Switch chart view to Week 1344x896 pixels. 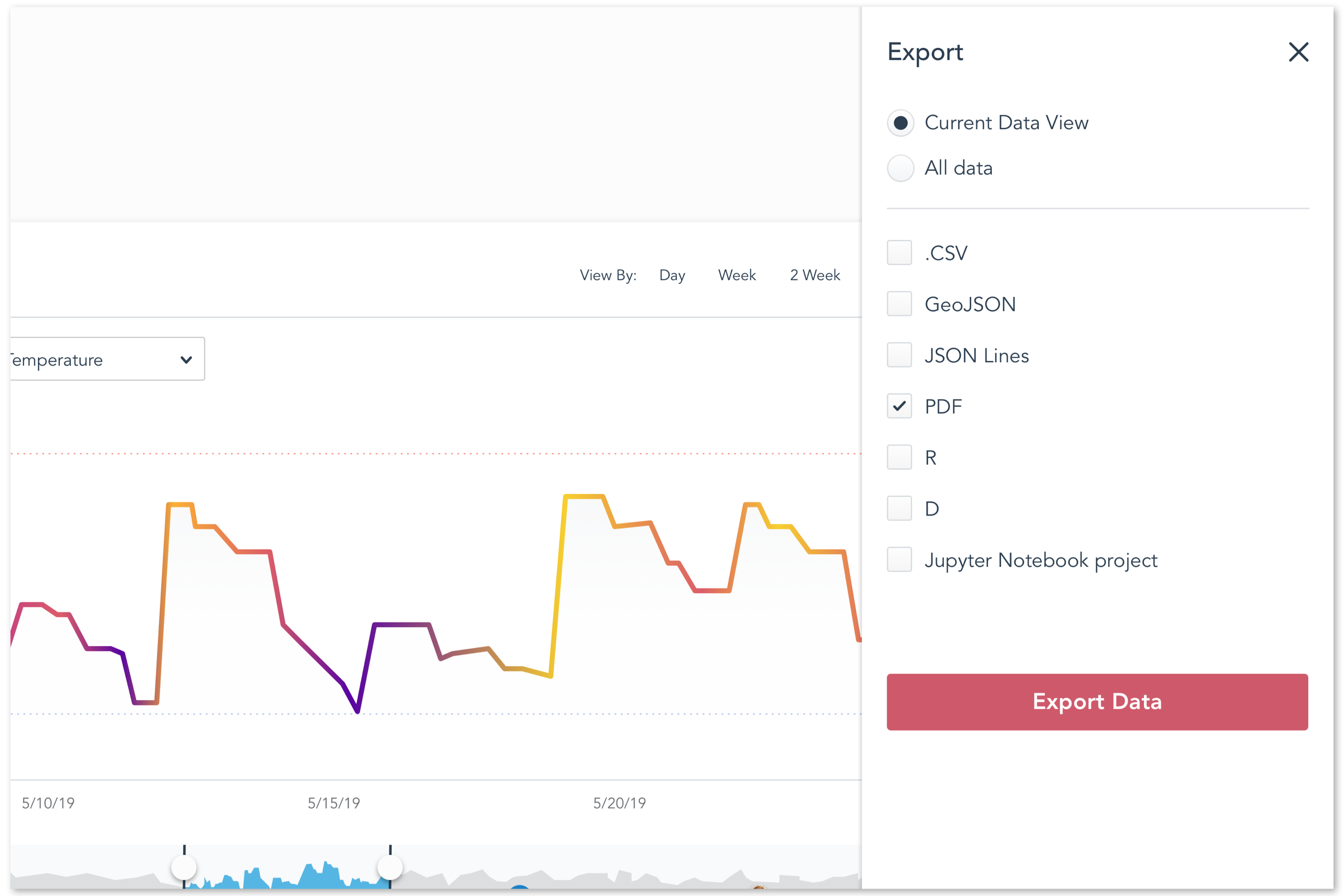[737, 276]
